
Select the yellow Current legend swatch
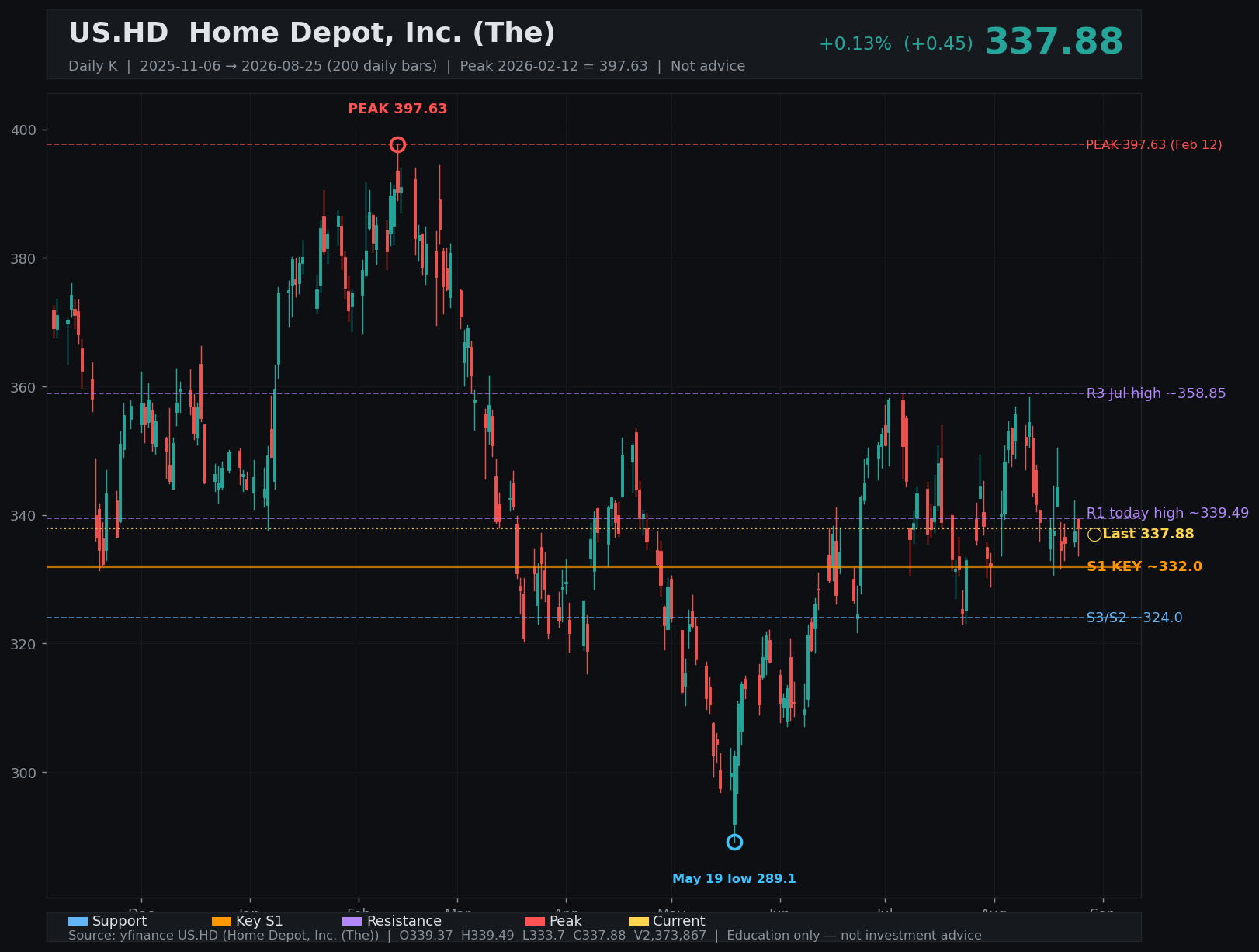(638, 921)
